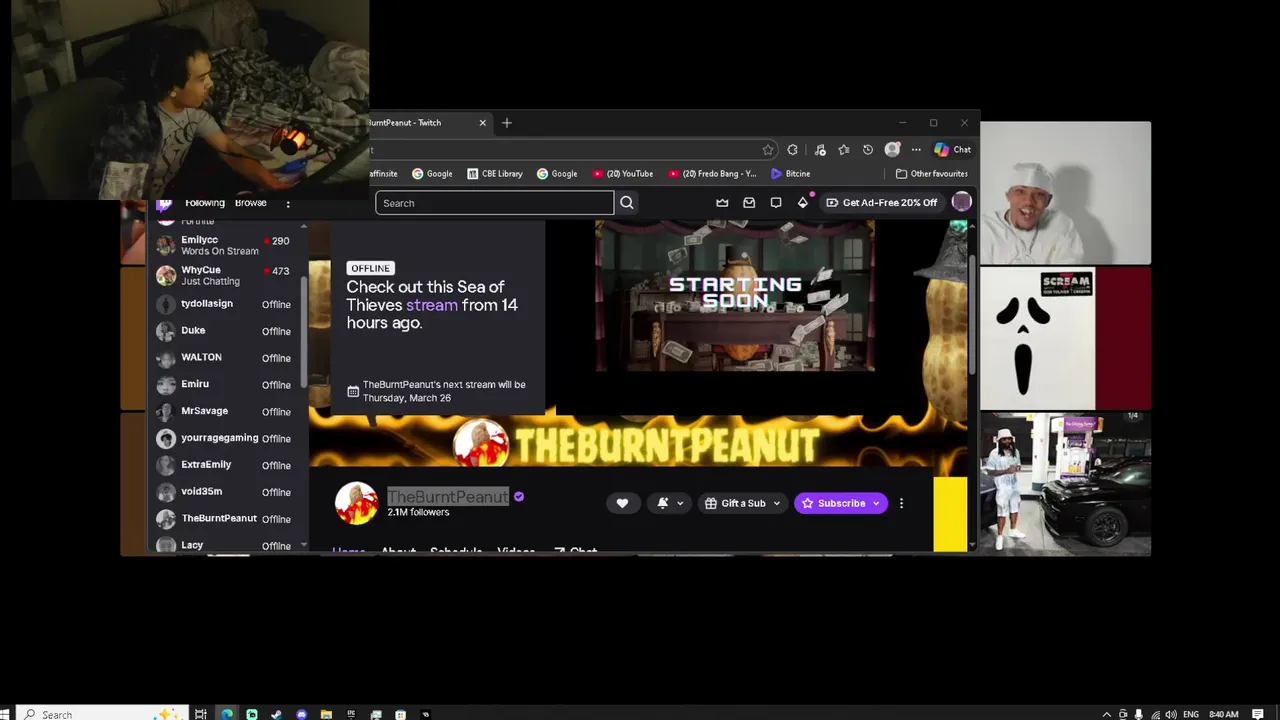Open the Bits gem icon
Screen dimensions: 1280x720
[802, 203]
